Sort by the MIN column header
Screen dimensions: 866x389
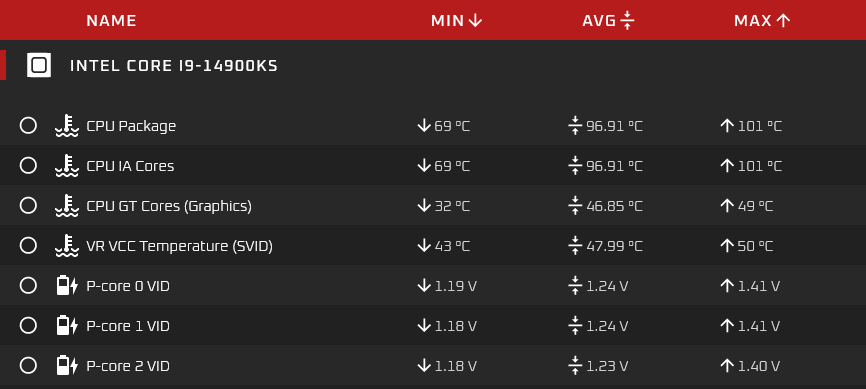coord(457,21)
